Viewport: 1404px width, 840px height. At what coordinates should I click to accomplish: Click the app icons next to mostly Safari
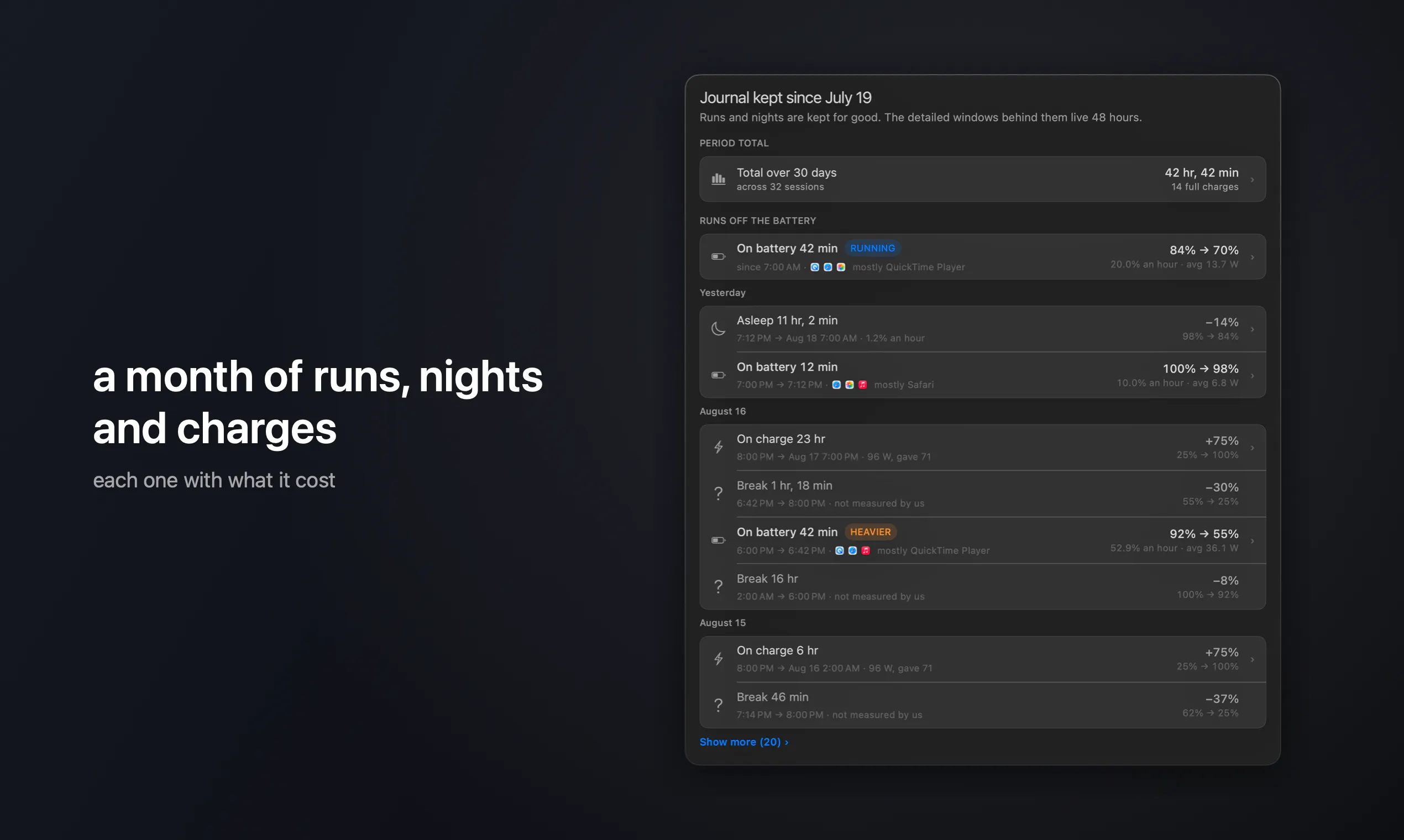(x=849, y=385)
